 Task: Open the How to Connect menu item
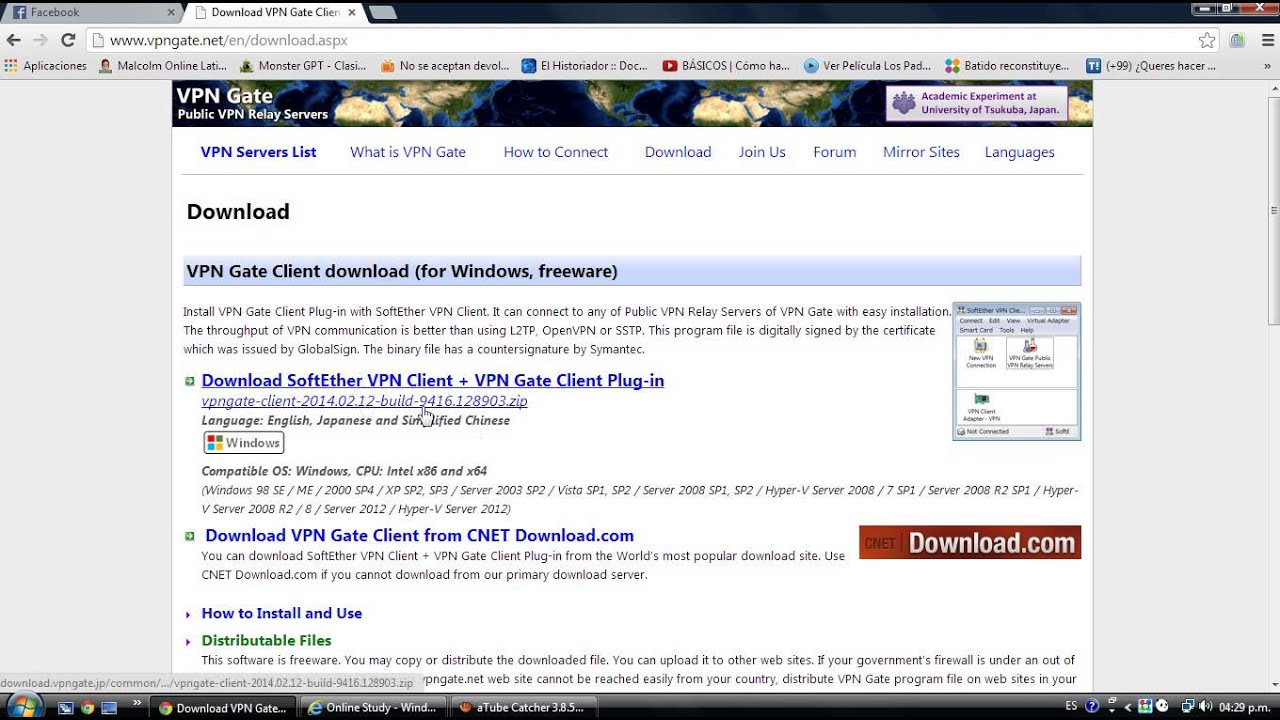coord(556,152)
